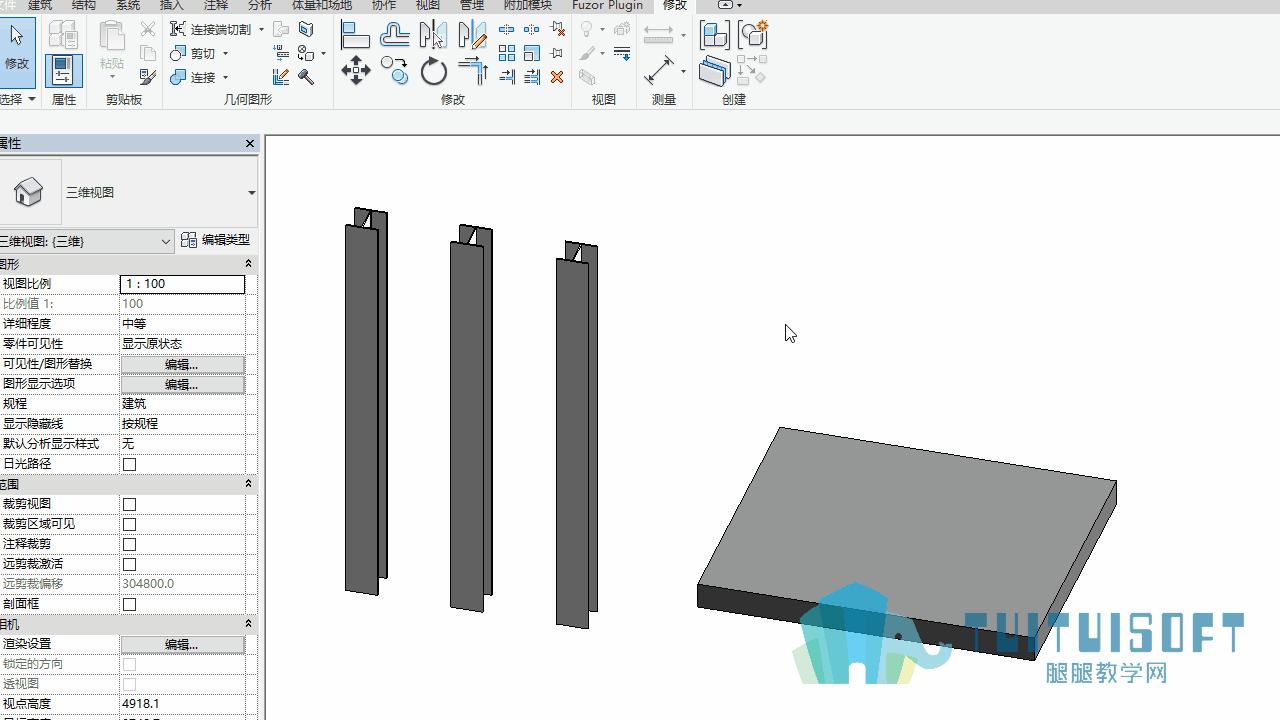Screen dimensions: 1280x720
Task: Collapse the 范围 properties group
Action: tap(248, 484)
